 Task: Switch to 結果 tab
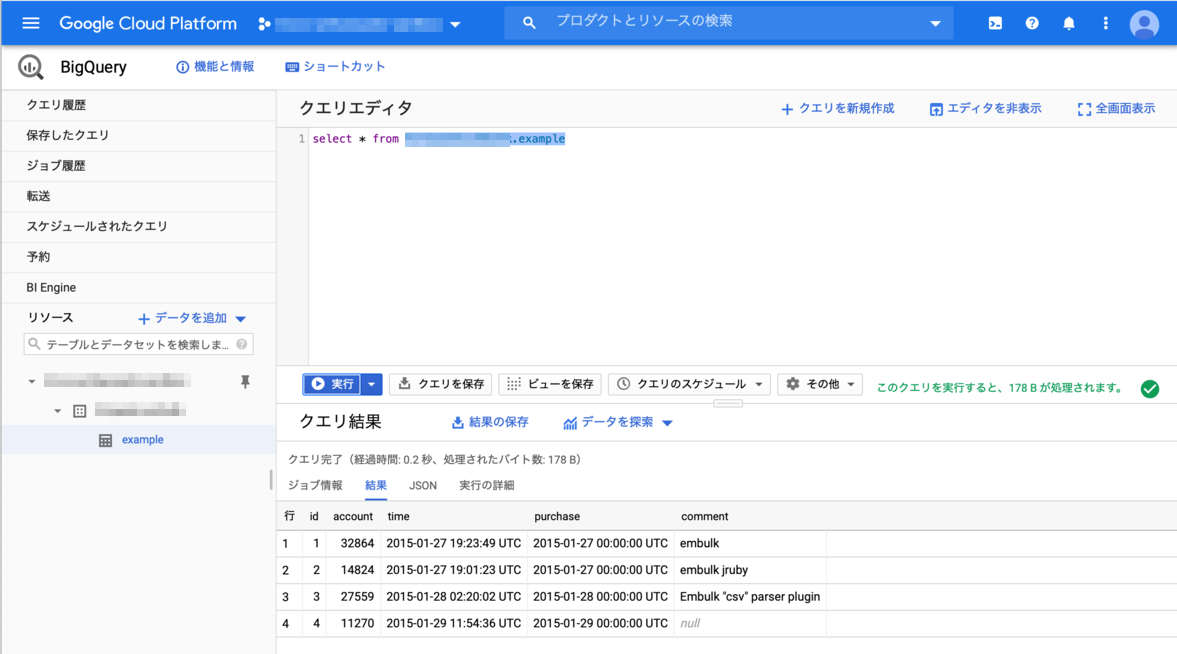tap(376, 485)
